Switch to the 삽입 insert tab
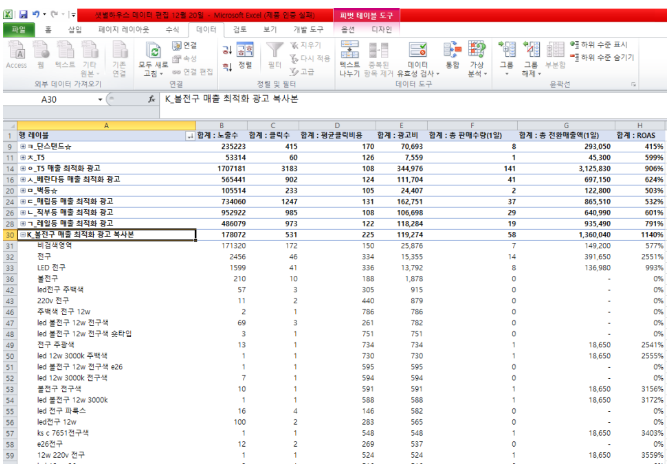 coord(75,29)
